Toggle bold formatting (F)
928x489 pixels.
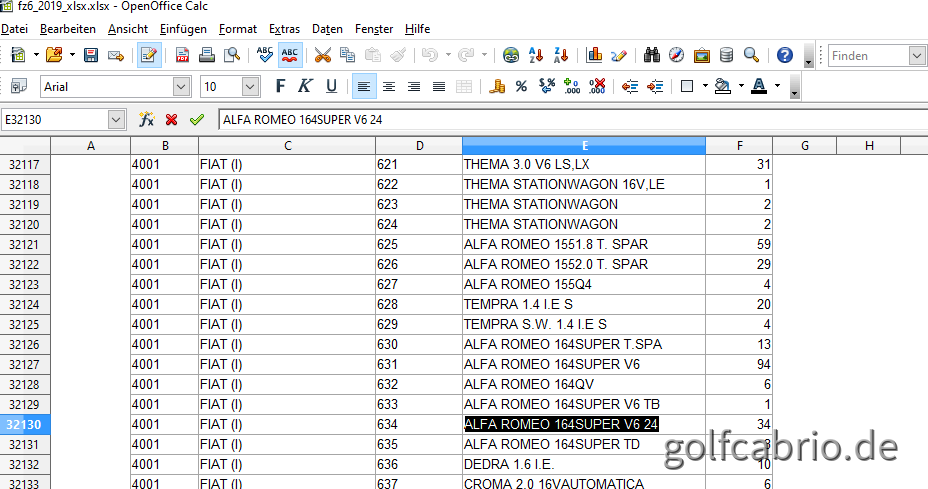[280, 87]
